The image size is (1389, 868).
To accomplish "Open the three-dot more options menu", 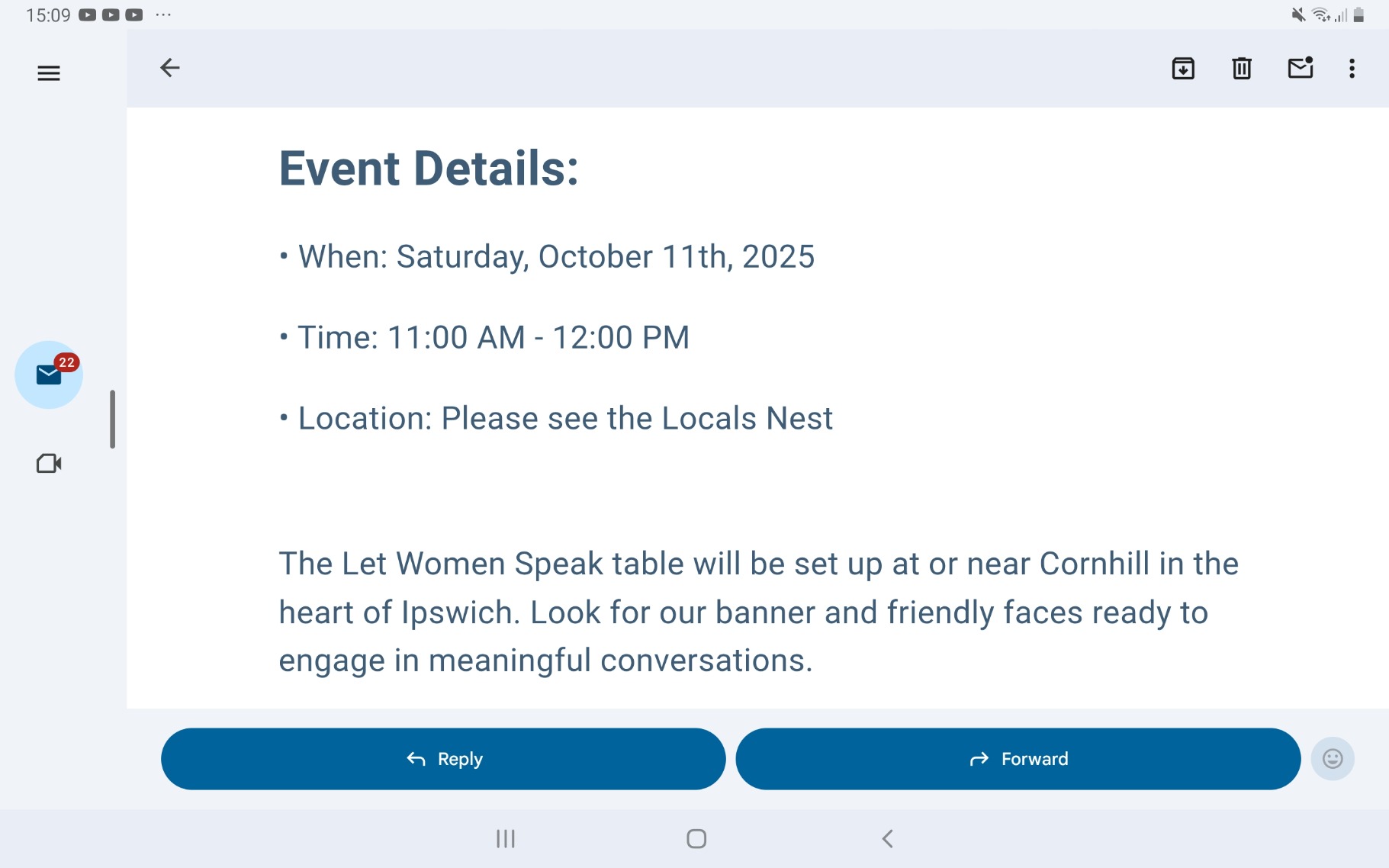I will click(x=1352, y=69).
